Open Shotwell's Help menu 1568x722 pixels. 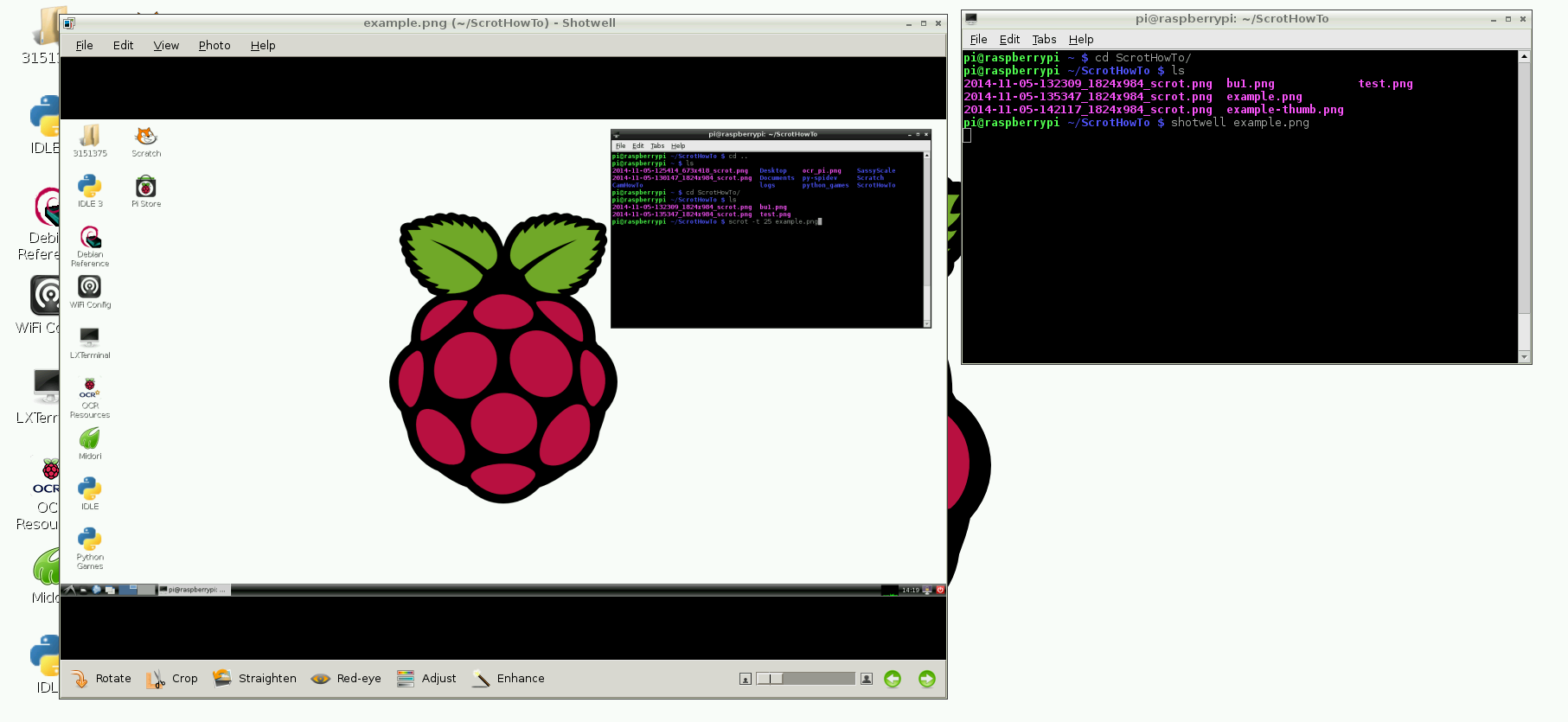coord(263,46)
